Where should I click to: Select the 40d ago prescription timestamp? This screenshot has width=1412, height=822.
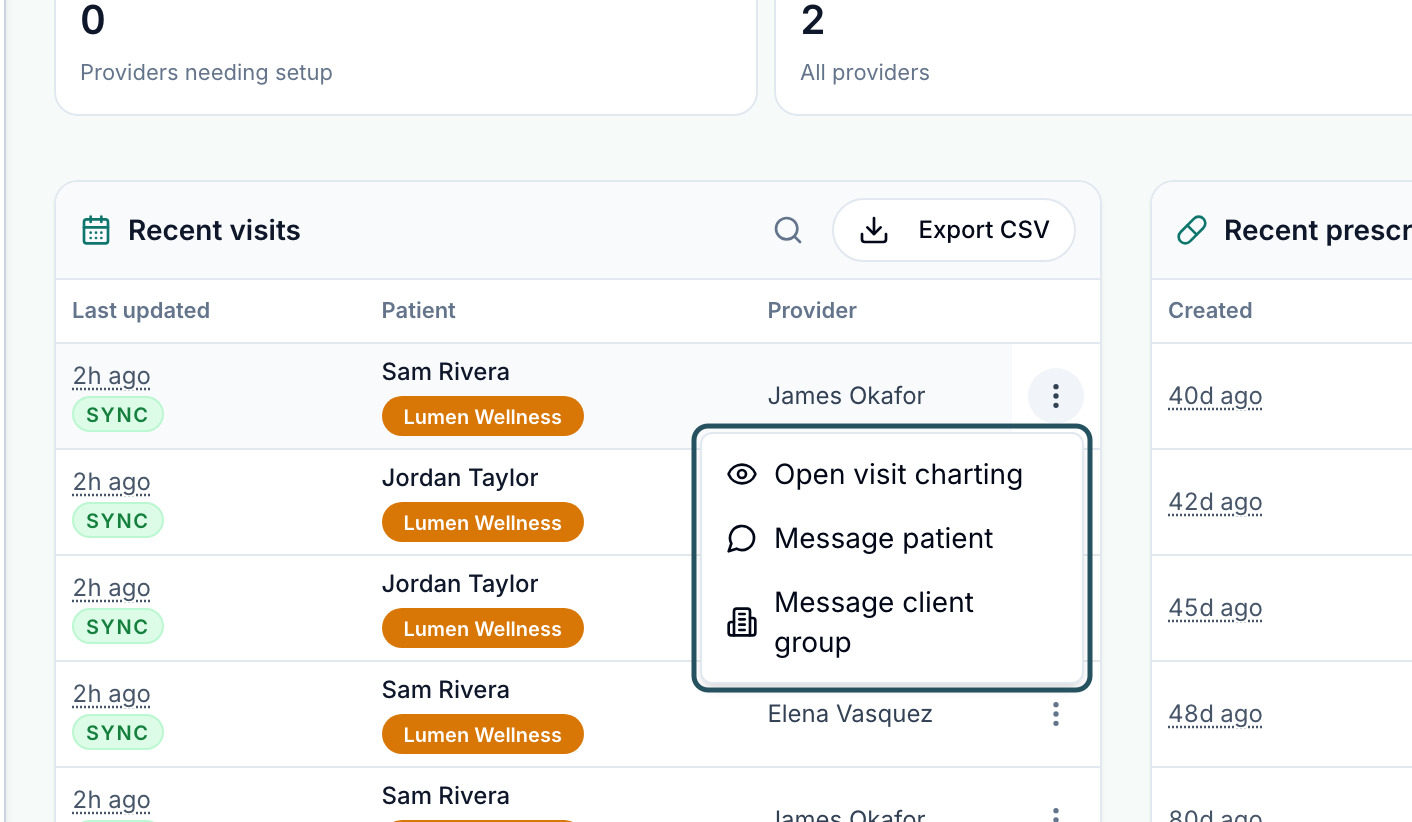click(x=1215, y=397)
